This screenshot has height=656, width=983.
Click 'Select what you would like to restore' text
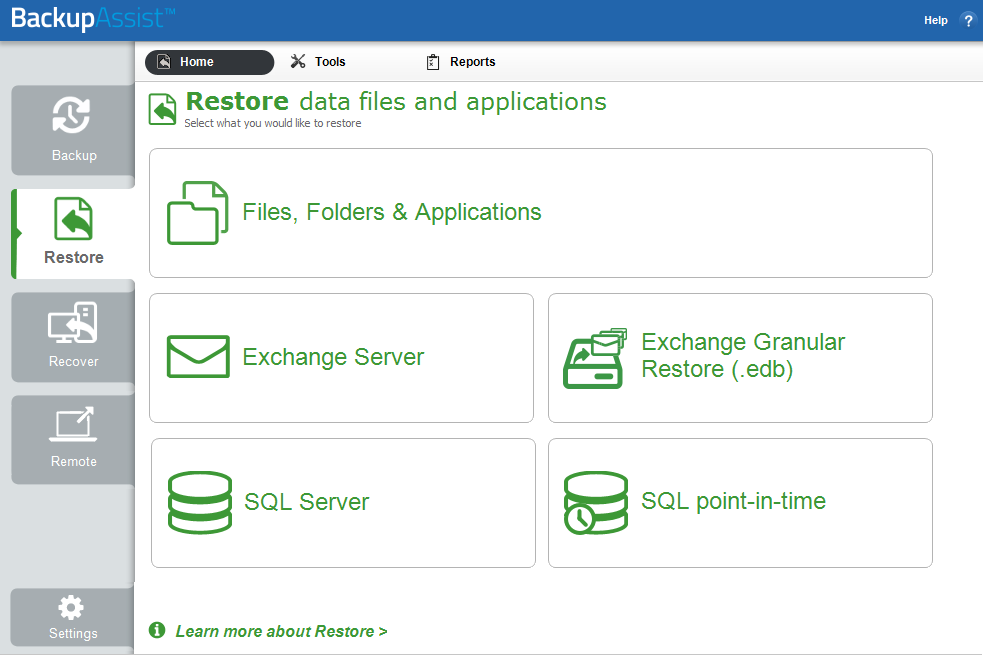click(x=273, y=123)
